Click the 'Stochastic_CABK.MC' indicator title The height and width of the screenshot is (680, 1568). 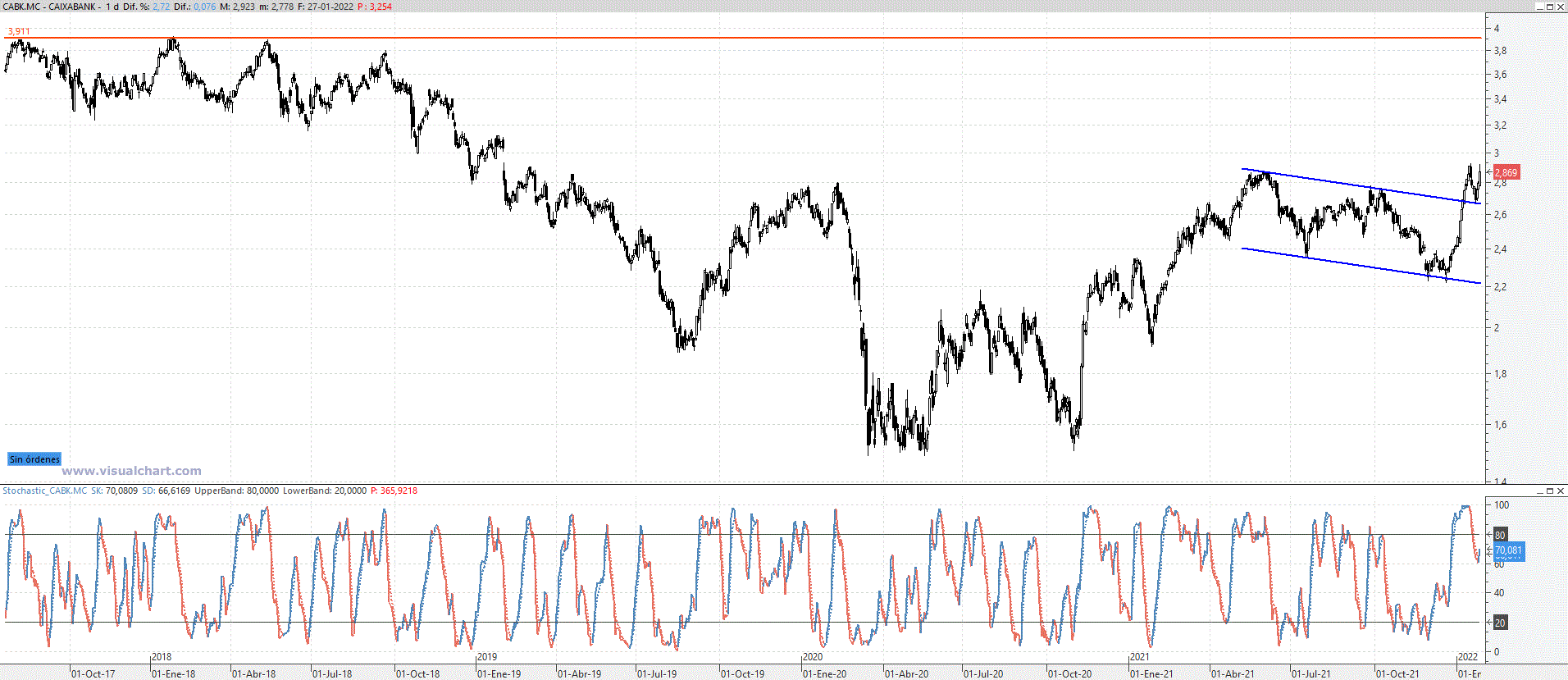tap(44, 491)
